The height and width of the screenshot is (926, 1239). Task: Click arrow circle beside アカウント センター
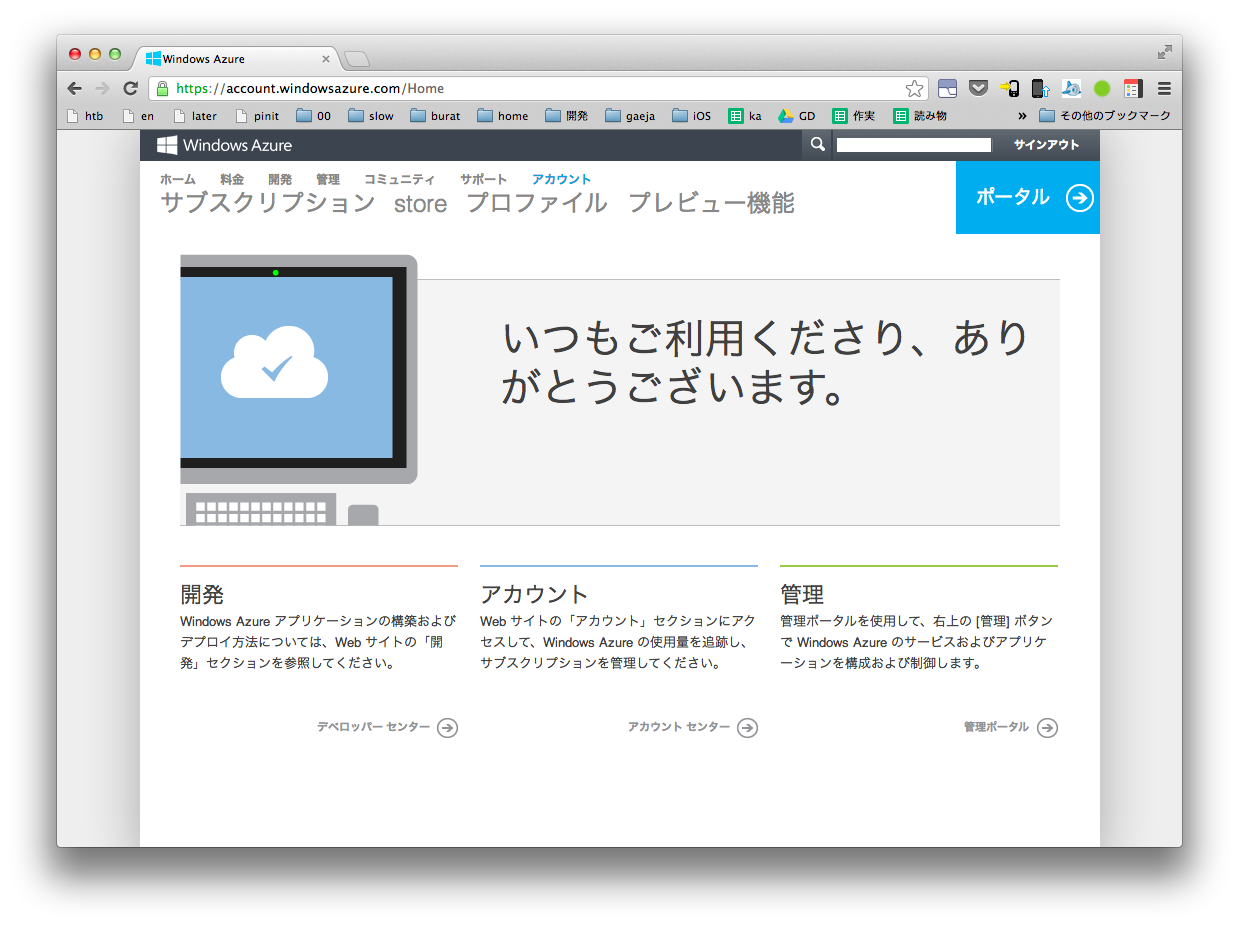(747, 728)
